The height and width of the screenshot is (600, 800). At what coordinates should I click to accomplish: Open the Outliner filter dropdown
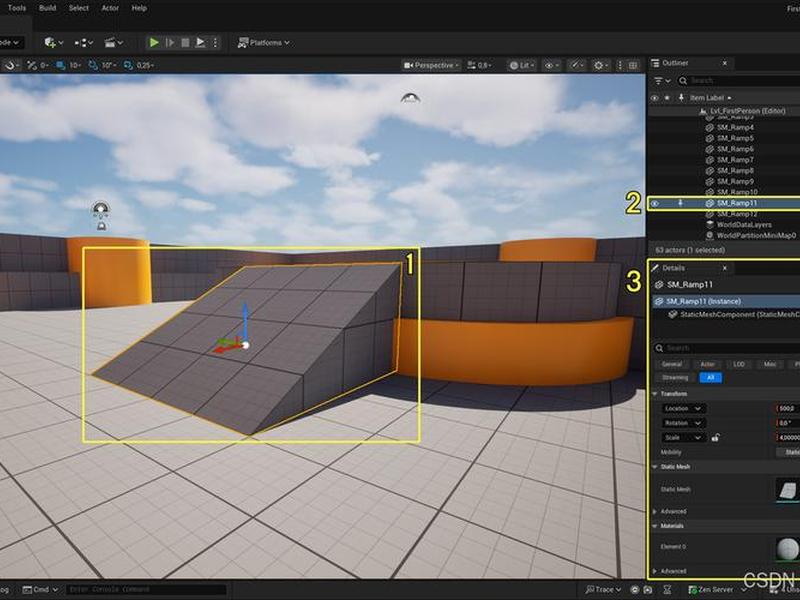(662, 81)
